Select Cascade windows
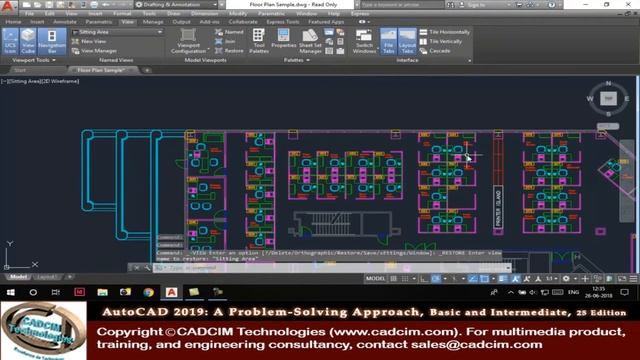The image size is (640, 360). pyautogui.click(x=435, y=51)
